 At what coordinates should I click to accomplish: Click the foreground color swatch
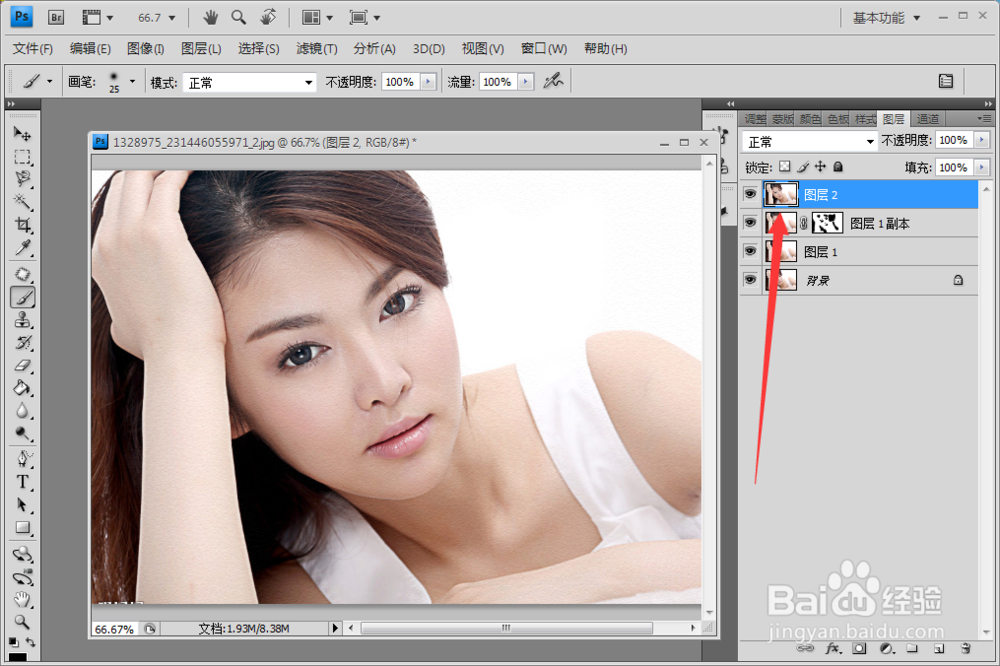(18, 658)
